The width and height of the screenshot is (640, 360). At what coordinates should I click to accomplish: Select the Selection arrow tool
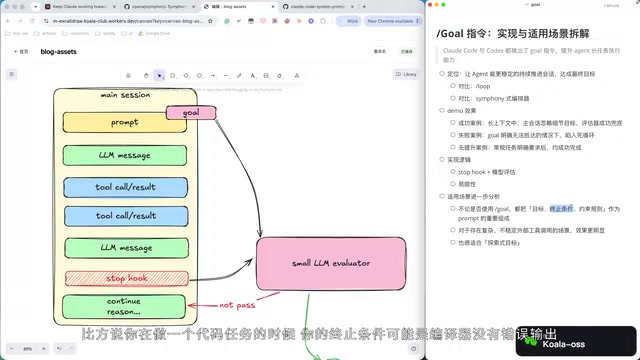(159, 76)
